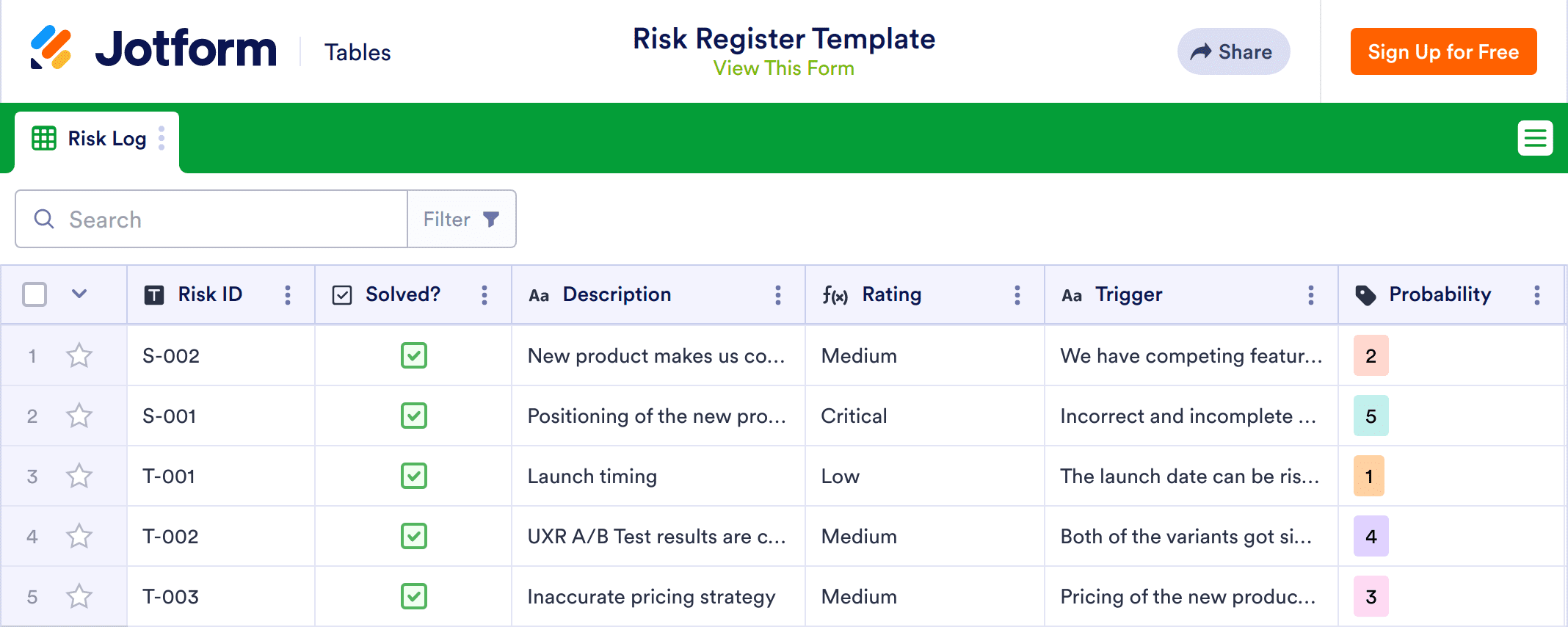1568x627 pixels.
Task: Click the Jotform logo icon
Action: point(51,48)
